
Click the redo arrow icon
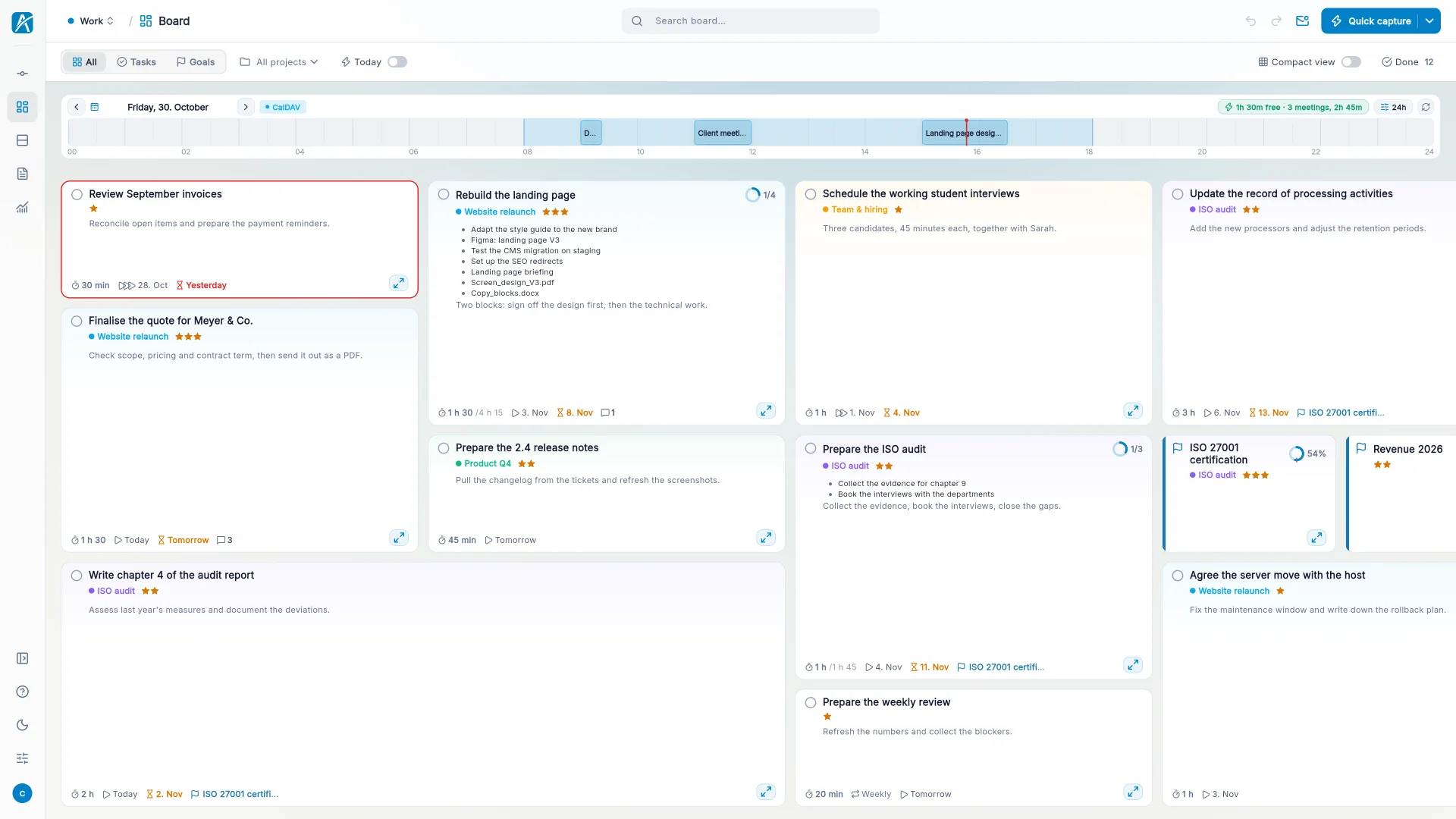(x=1276, y=21)
